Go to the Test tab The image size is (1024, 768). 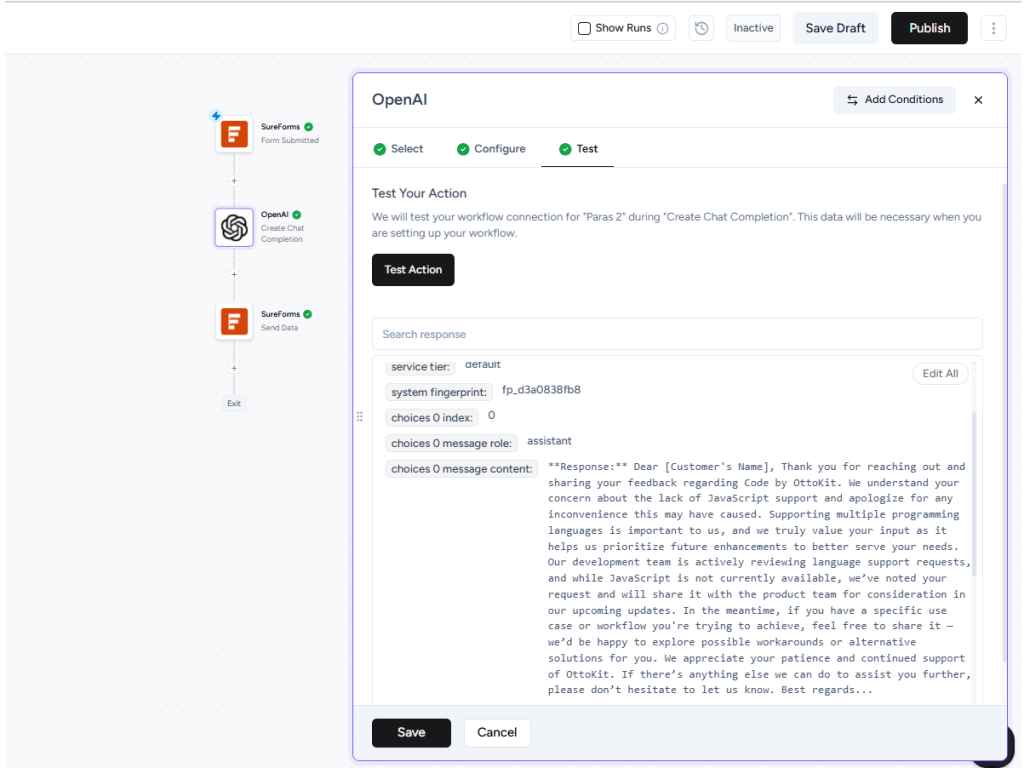tap(578, 149)
